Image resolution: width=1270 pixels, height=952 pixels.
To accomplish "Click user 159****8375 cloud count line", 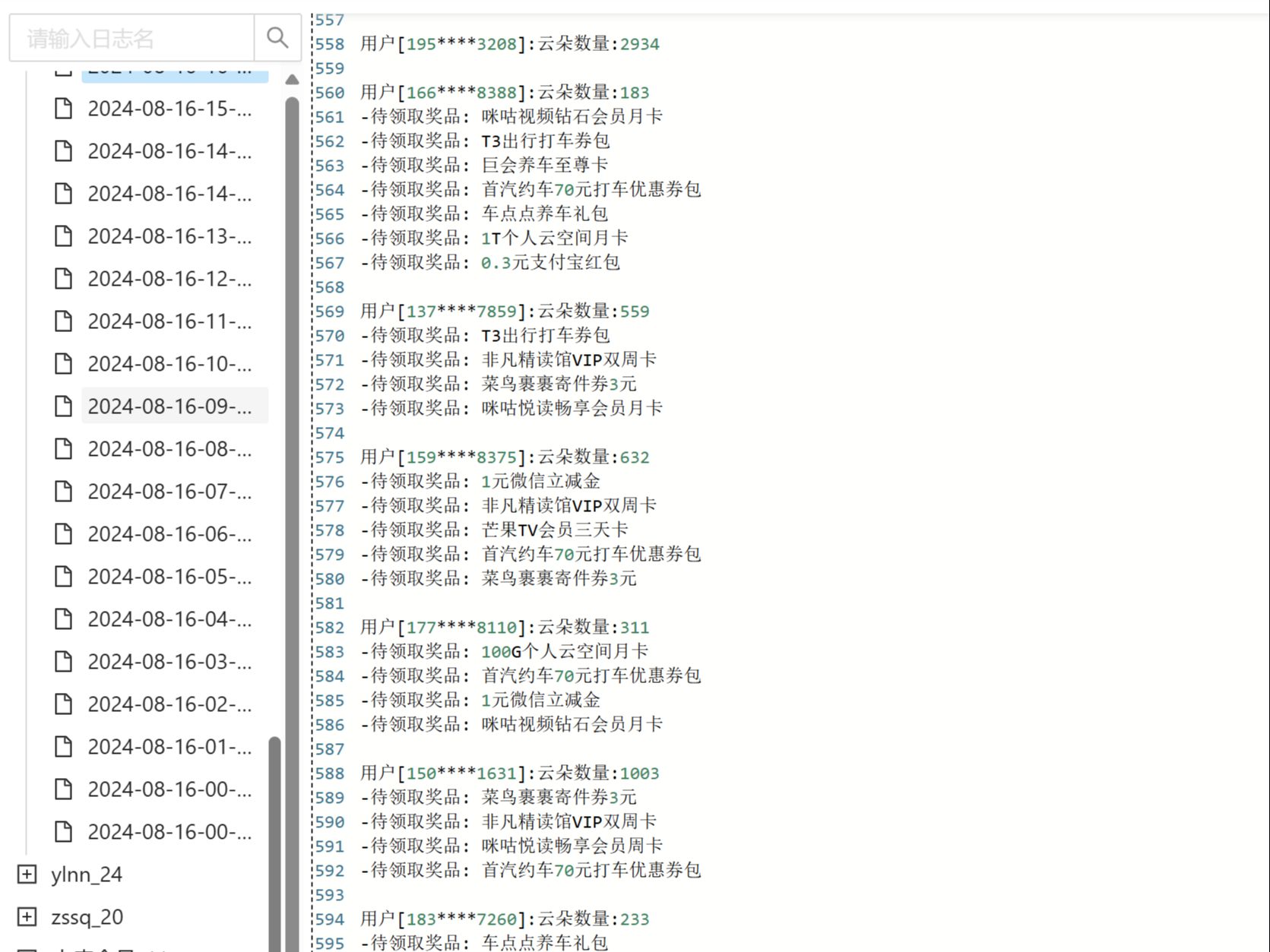I will coord(505,457).
